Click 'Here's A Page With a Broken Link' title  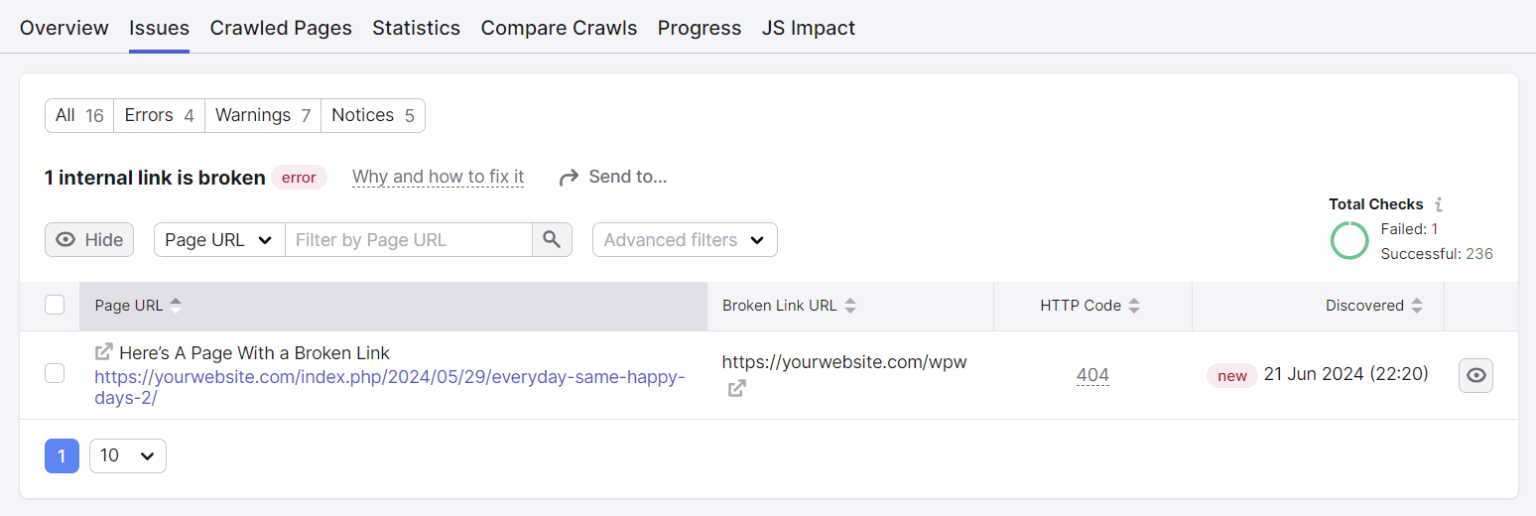pyautogui.click(x=254, y=353)
